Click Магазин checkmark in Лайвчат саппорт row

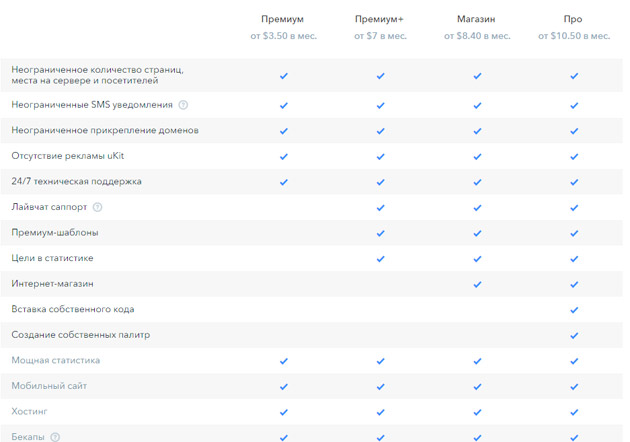(477, 207)
